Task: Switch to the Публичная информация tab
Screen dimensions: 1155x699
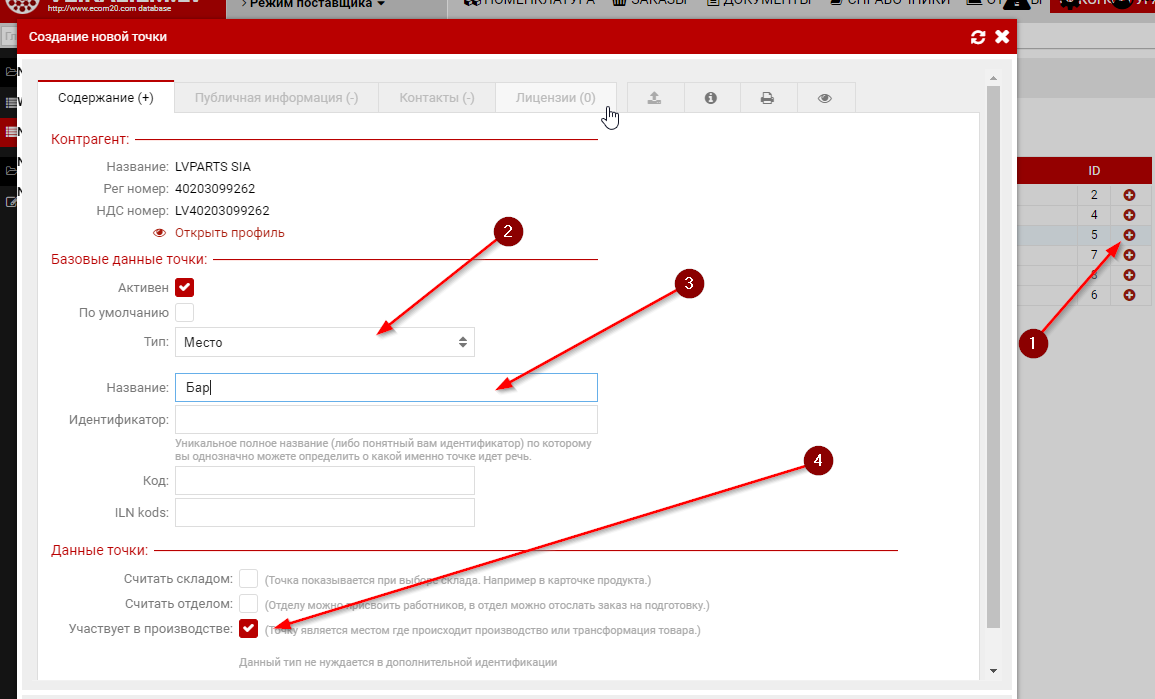Action: (x=276, y=98)
